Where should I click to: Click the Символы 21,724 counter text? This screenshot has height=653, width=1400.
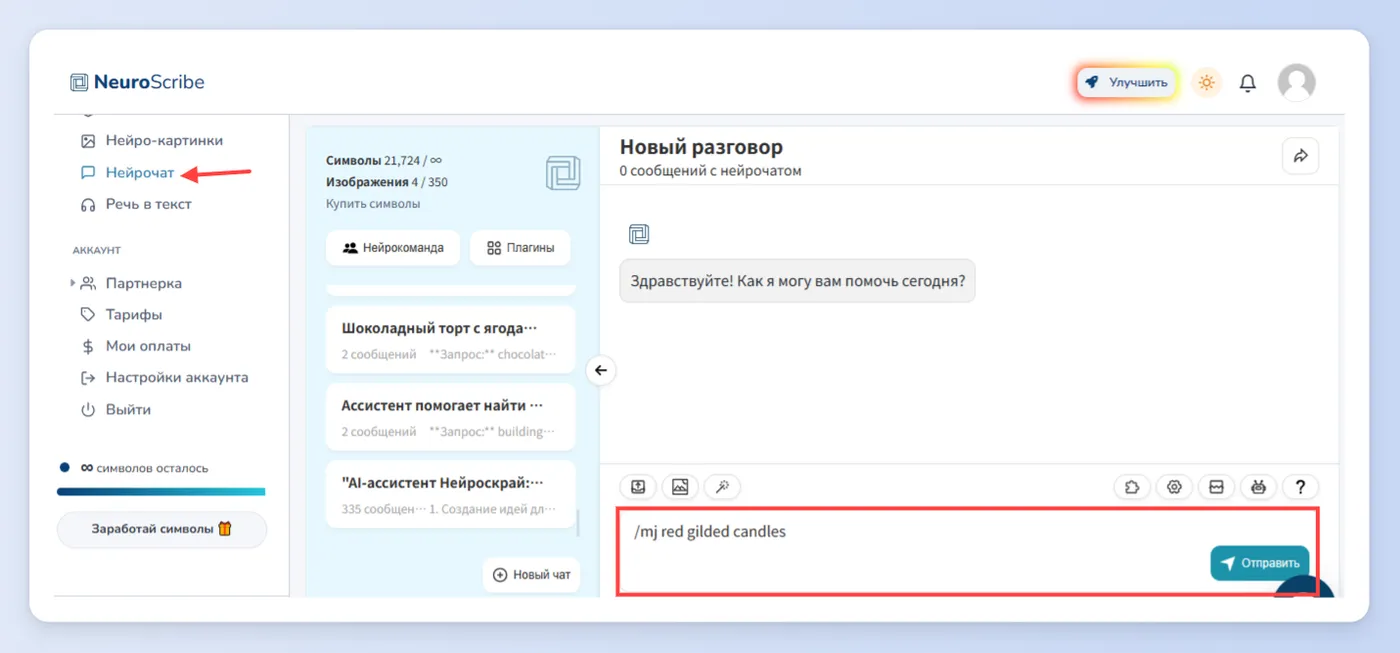pyautogui.click(x=384, y=160)
